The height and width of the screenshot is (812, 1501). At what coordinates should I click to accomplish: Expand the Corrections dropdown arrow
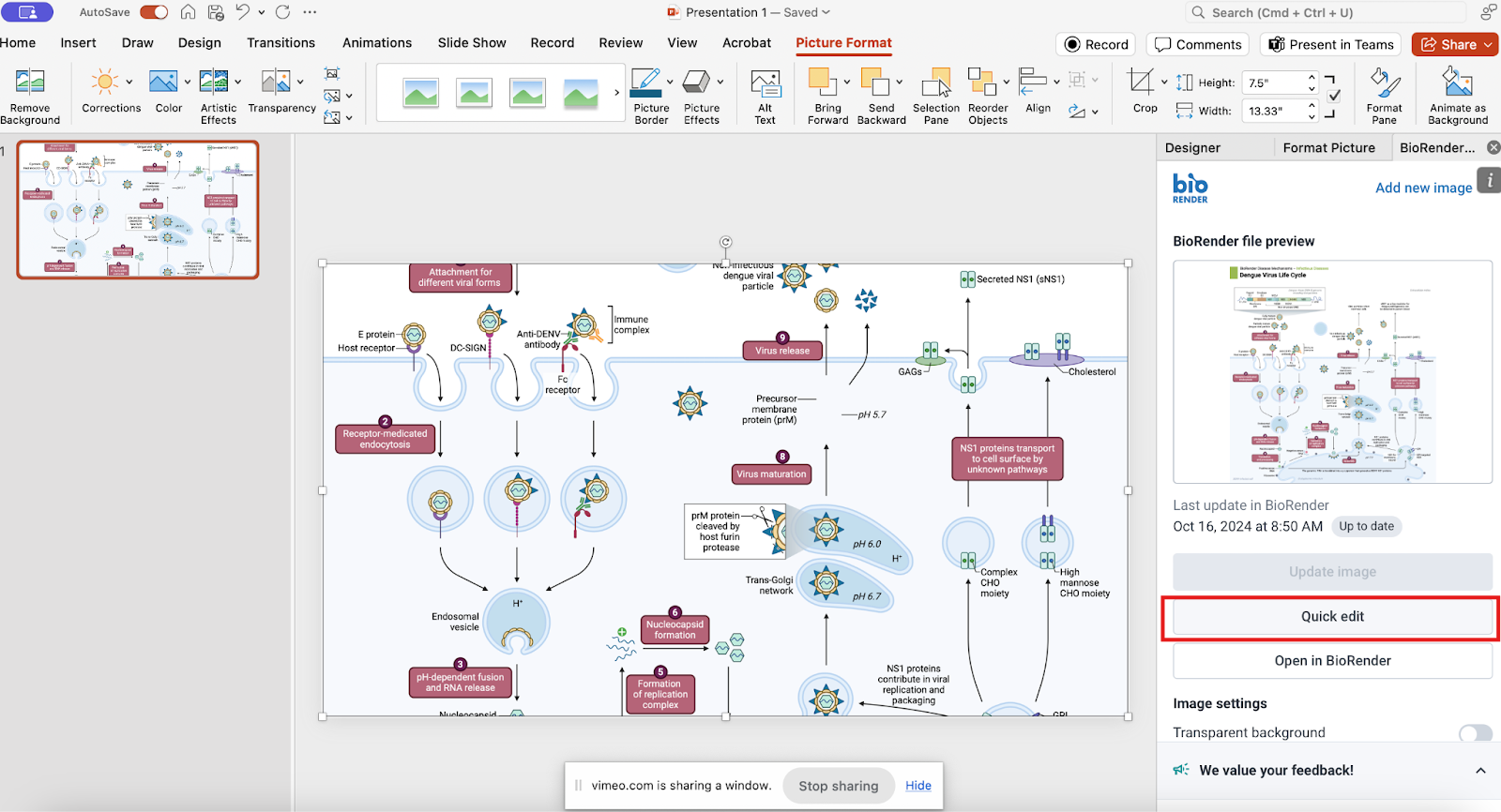[129, 82]
